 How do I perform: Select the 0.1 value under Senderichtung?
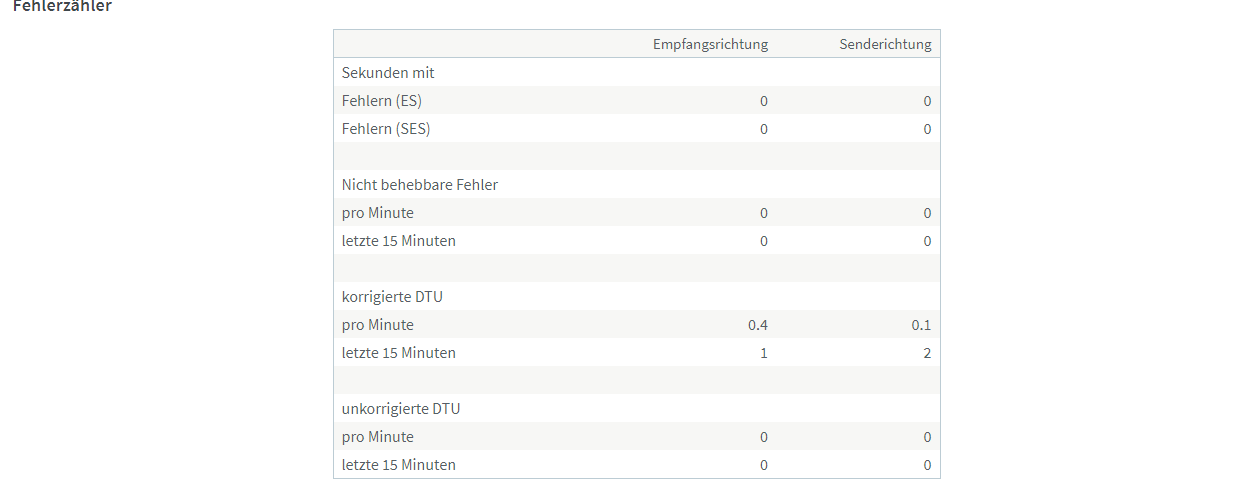tap(921, 325)
